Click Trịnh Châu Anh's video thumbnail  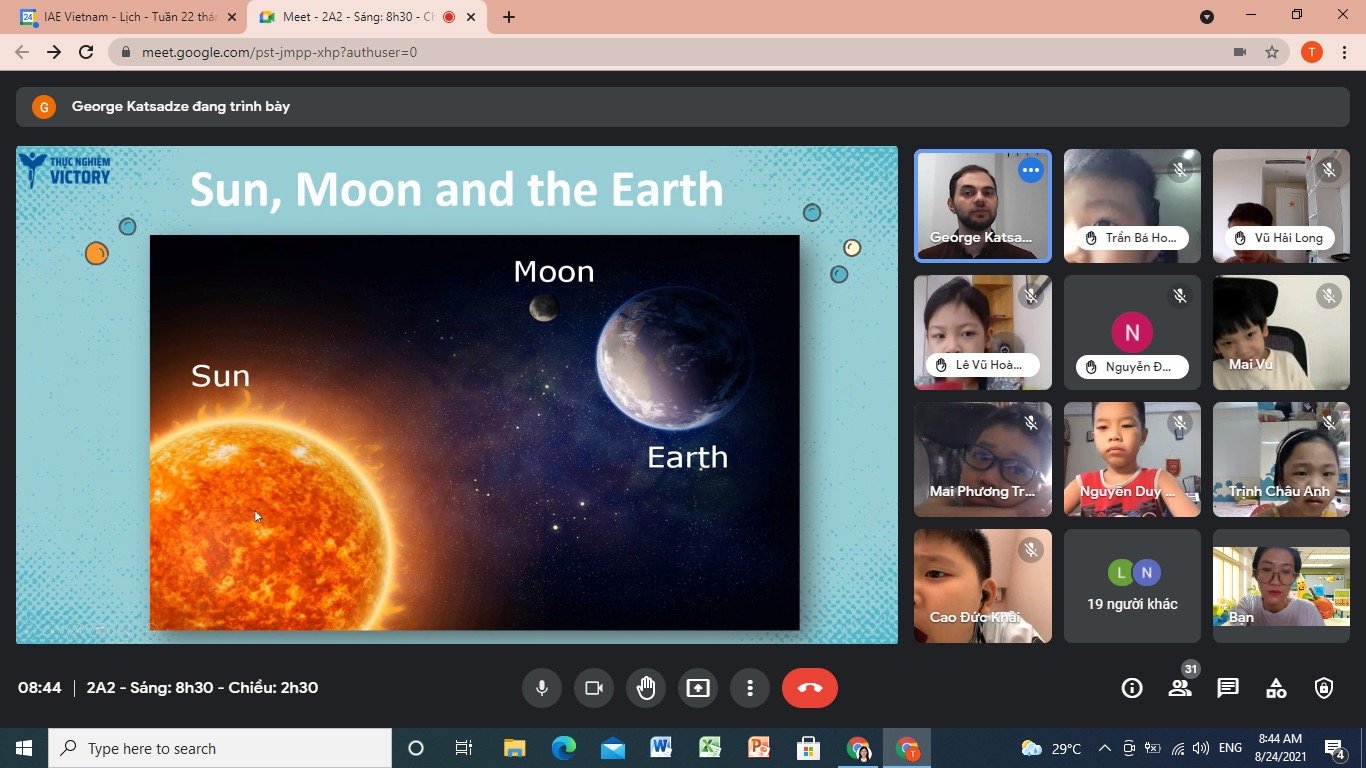tap(1281, 459)
